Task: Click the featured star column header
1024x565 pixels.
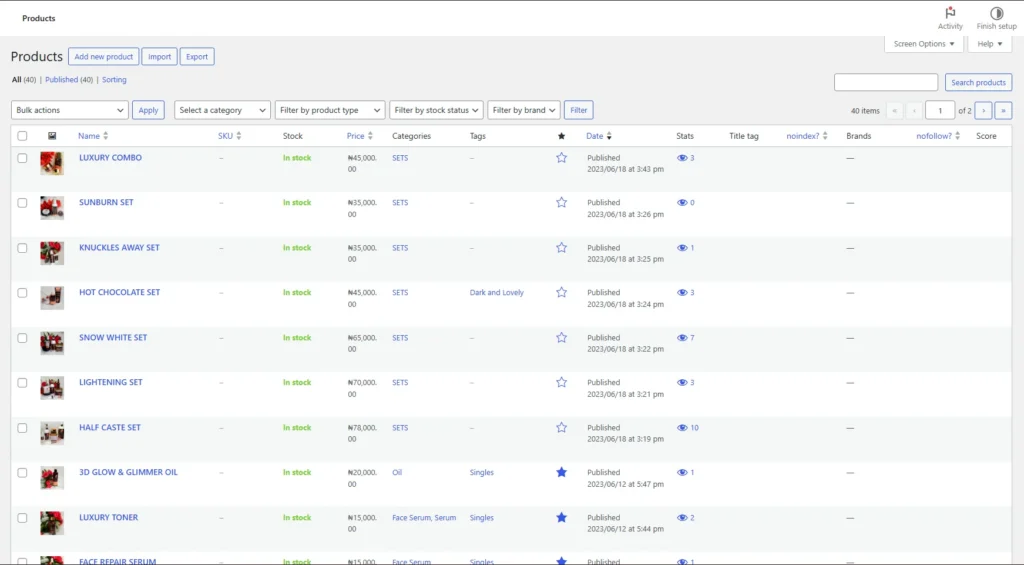Action: 561,136
